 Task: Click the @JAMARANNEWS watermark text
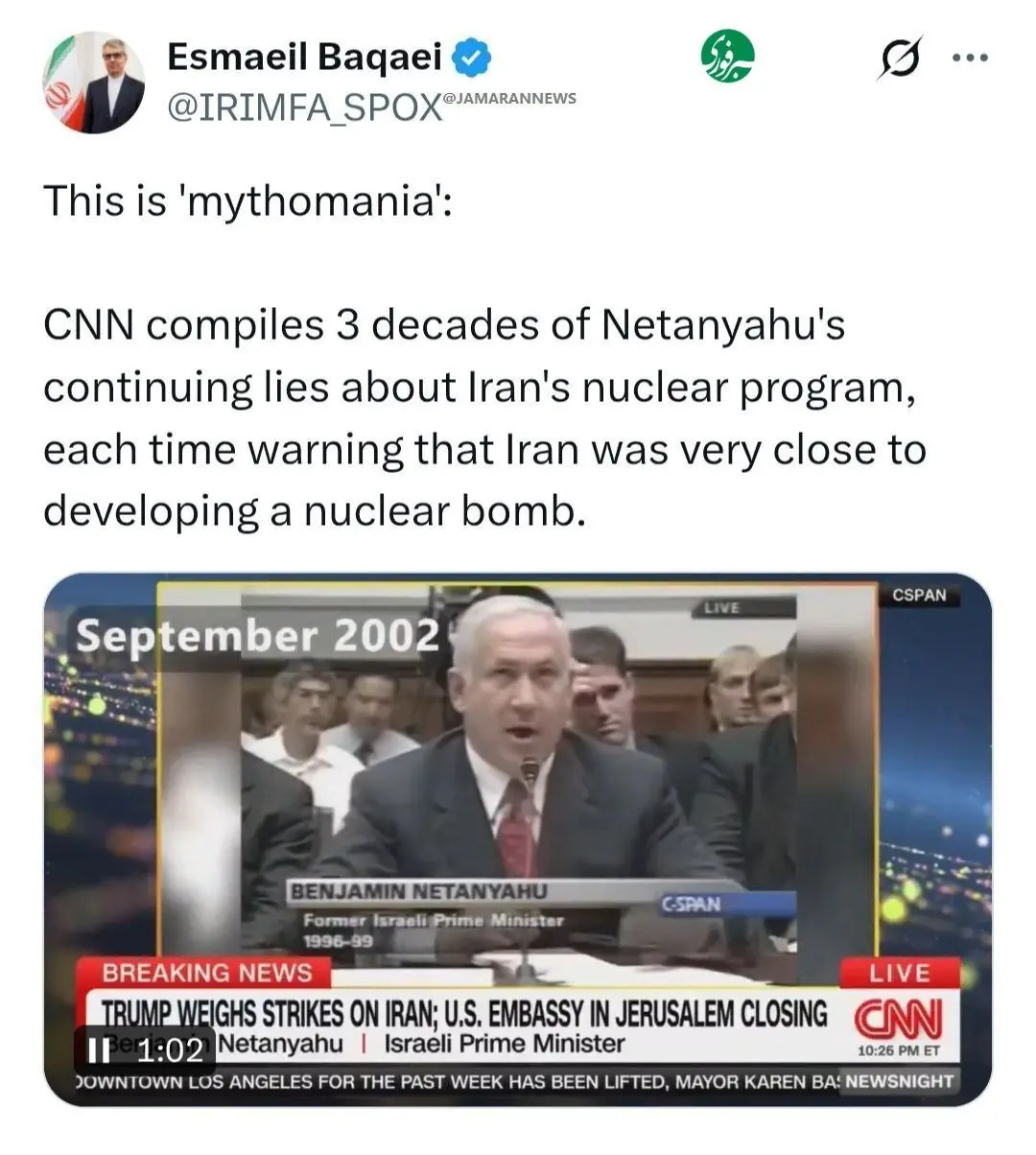click(x=509, y=98)
